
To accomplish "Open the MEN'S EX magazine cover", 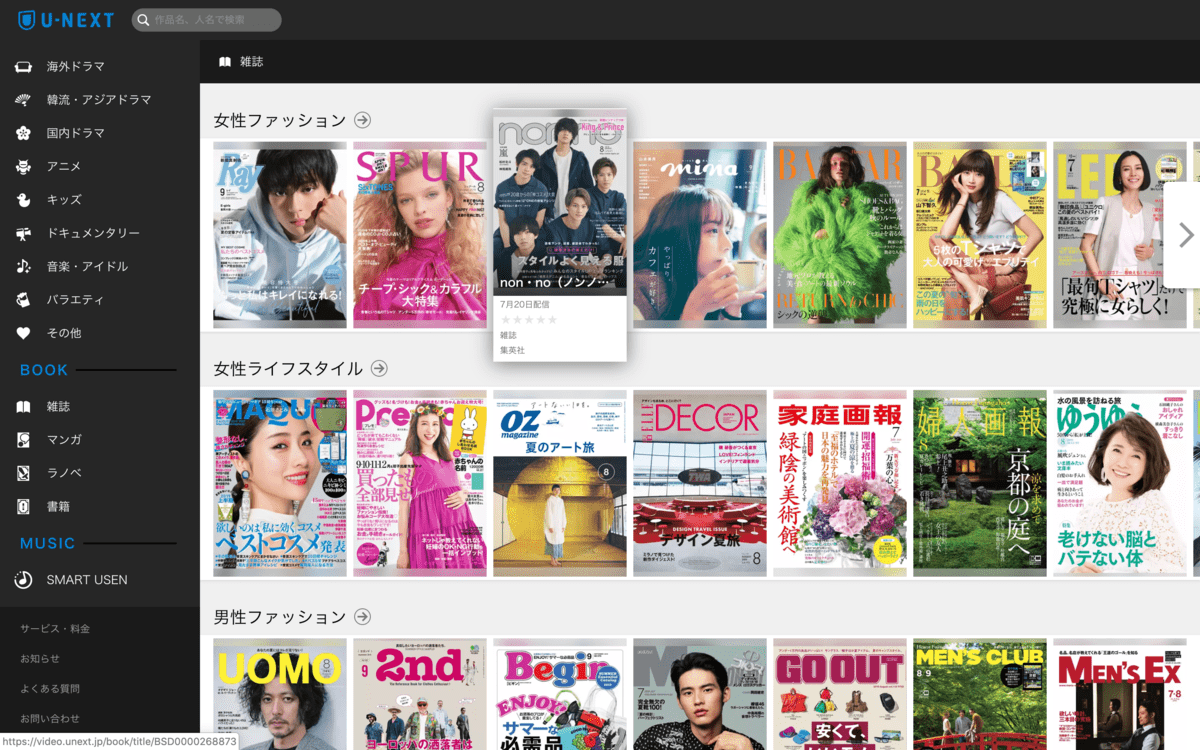I will tap(1120, 694).
